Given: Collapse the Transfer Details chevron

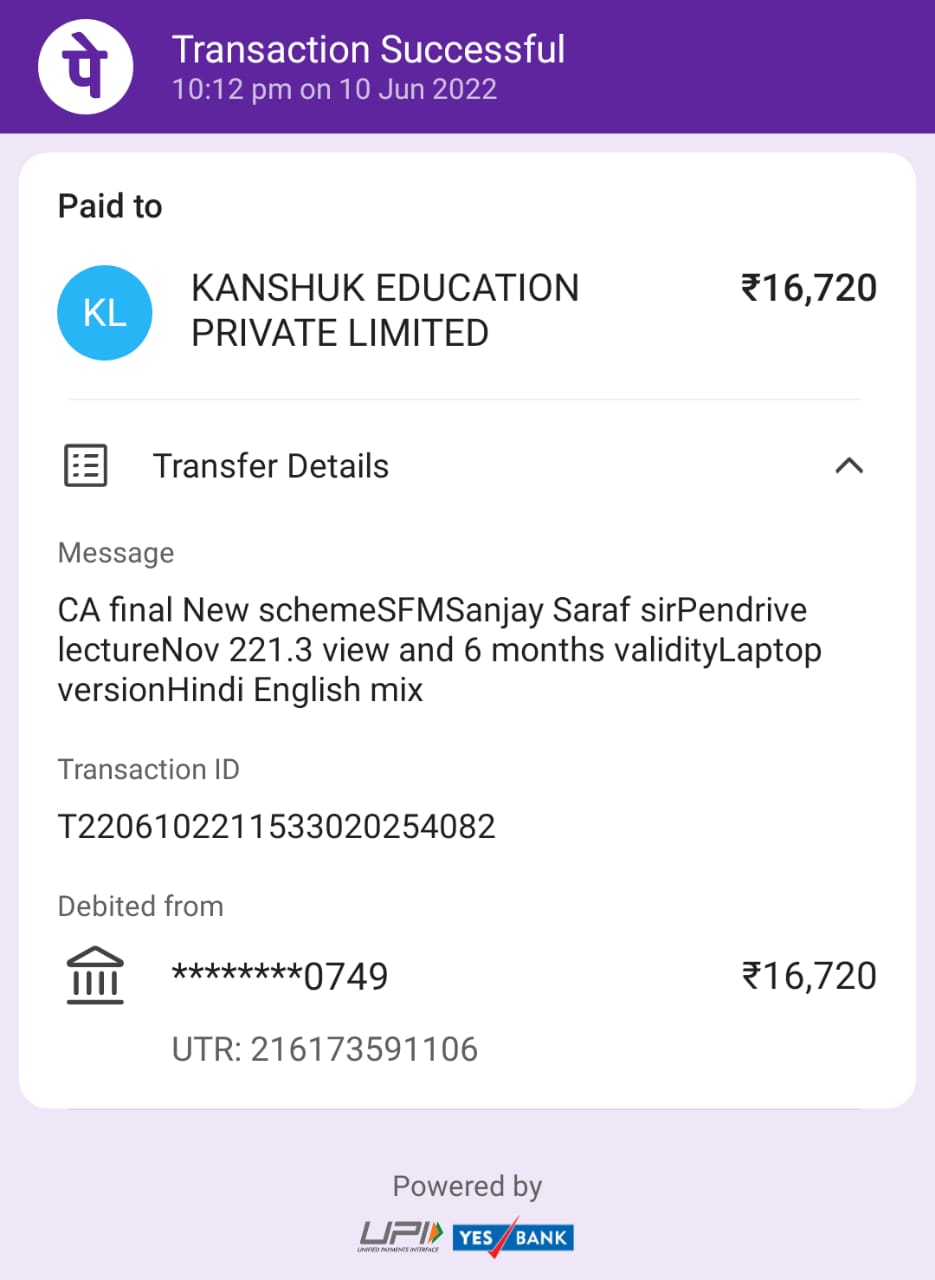Looking at the screenshot, I should click(849, 466).
